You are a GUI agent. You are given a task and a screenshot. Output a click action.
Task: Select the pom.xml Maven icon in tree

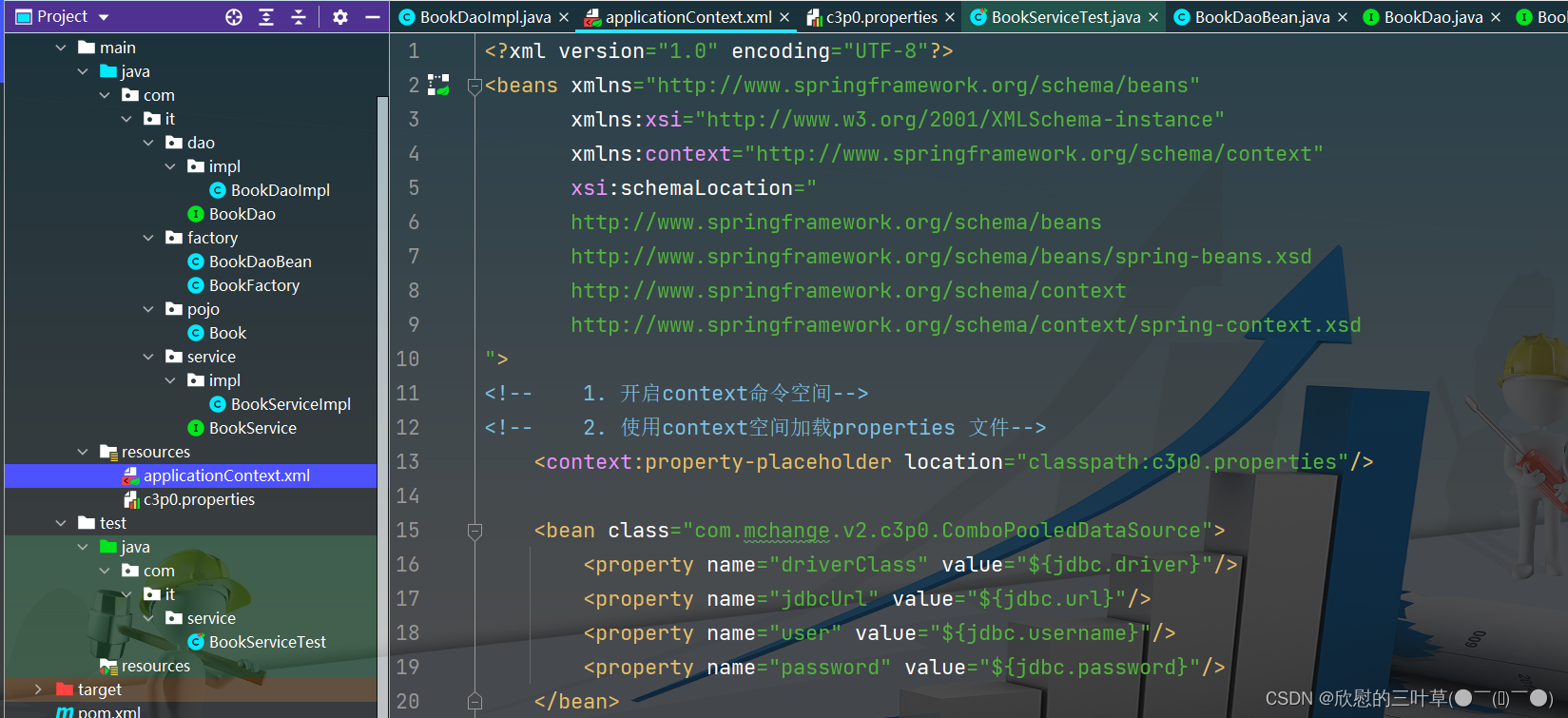(65, 712)
